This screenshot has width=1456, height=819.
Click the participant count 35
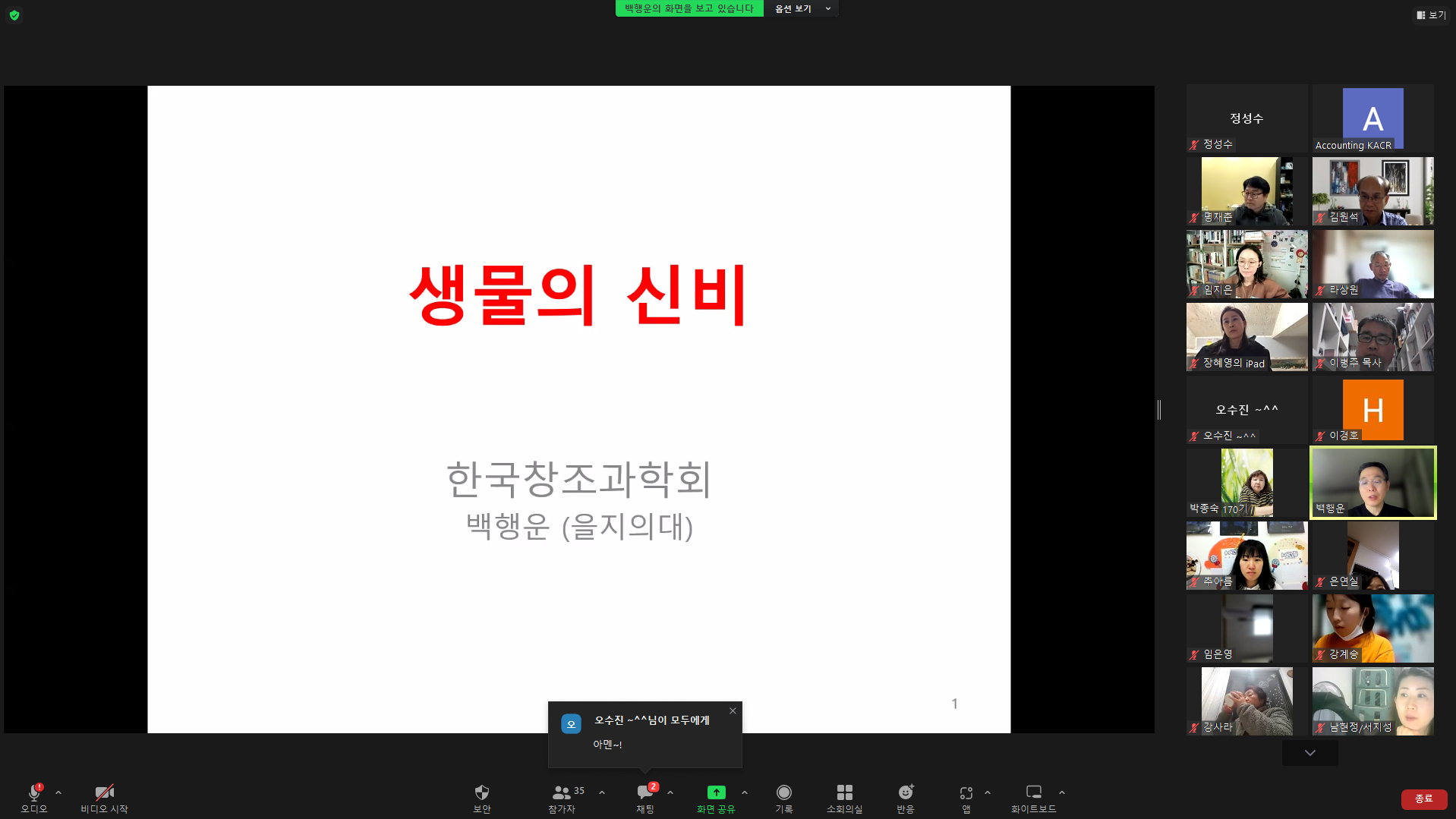coord(579,790)
